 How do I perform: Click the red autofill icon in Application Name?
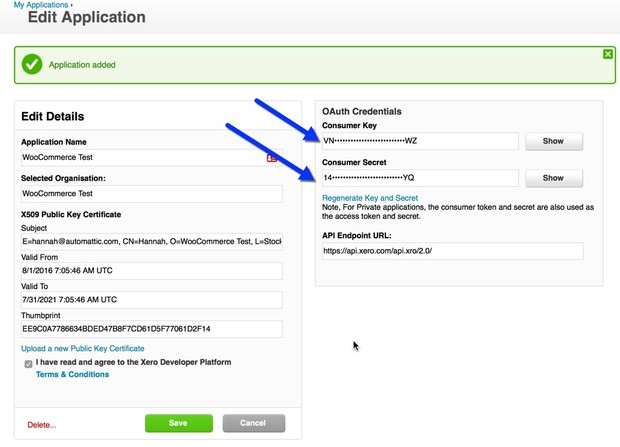[272, 158]
